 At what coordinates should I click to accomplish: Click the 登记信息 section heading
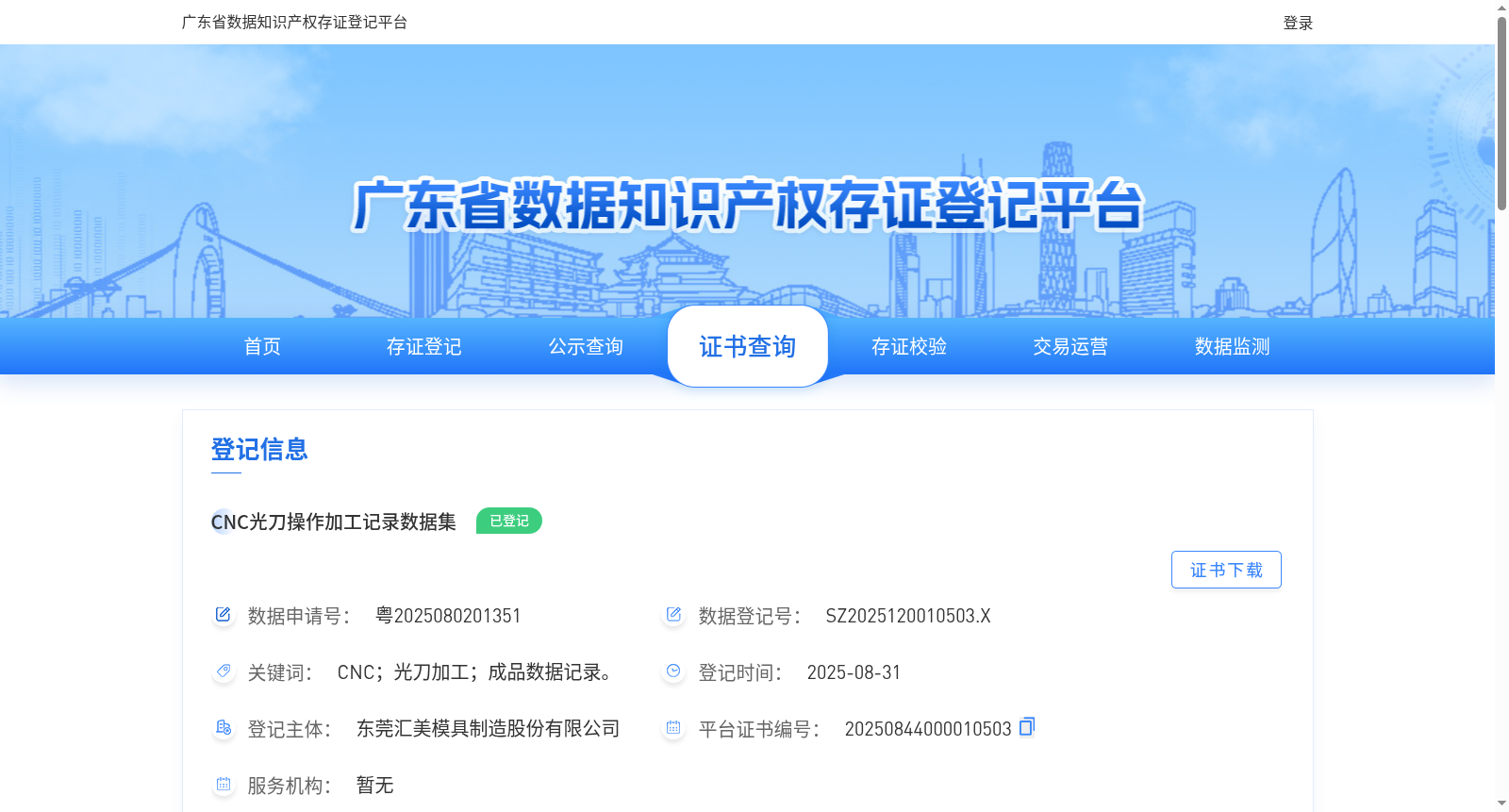[259, 449]
